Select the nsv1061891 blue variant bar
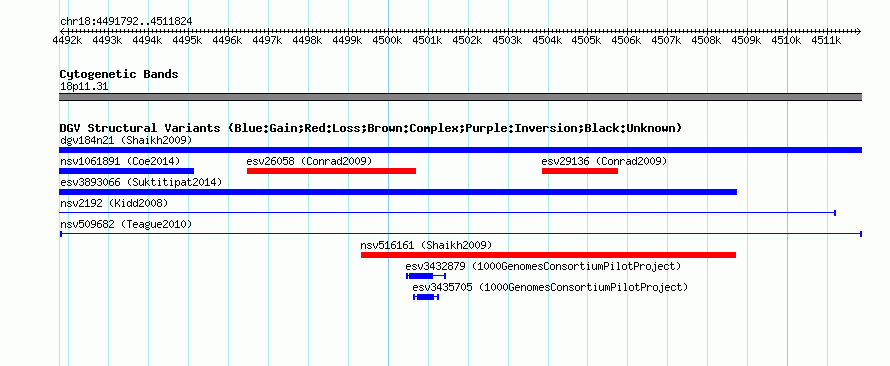 click(127, 171)
